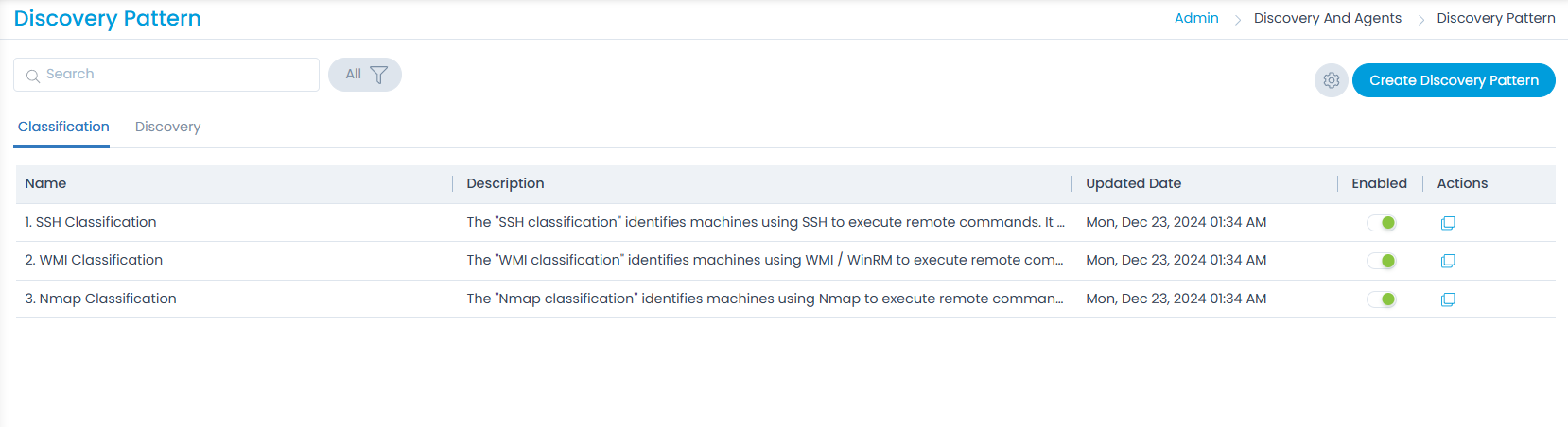Duplicate the Nmap Classification pattern

pyautogui.click(x=1447, y=299)
